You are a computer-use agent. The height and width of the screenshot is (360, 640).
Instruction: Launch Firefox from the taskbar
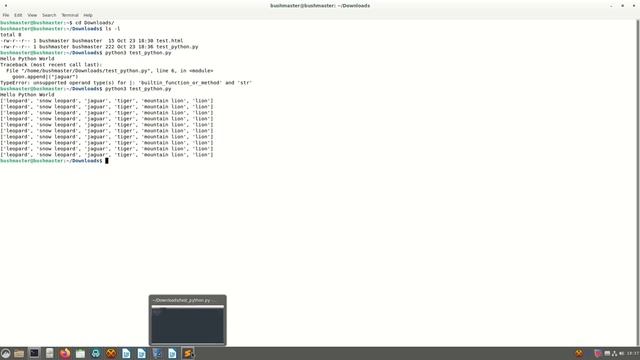coord(65,353)
